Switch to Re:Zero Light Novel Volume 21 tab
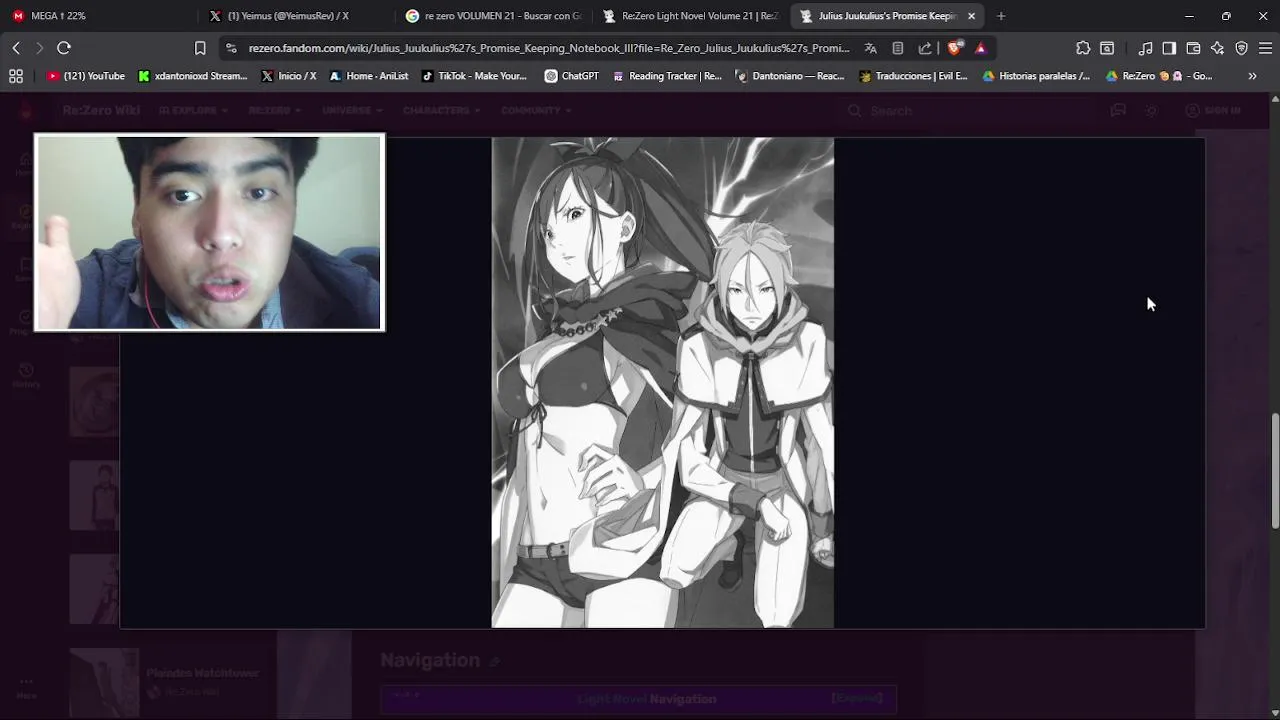1280x720 pixels. tap(689, 16)
